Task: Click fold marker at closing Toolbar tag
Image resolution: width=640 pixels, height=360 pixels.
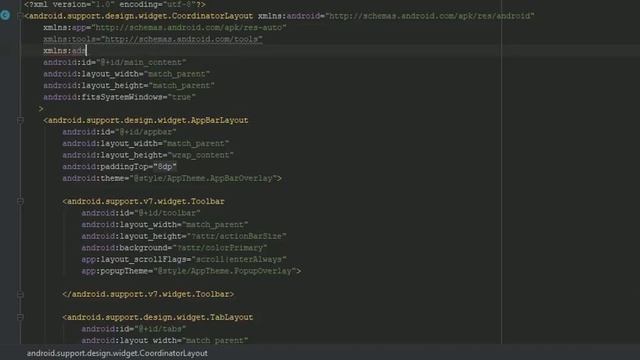Action: tap(20, 294)
